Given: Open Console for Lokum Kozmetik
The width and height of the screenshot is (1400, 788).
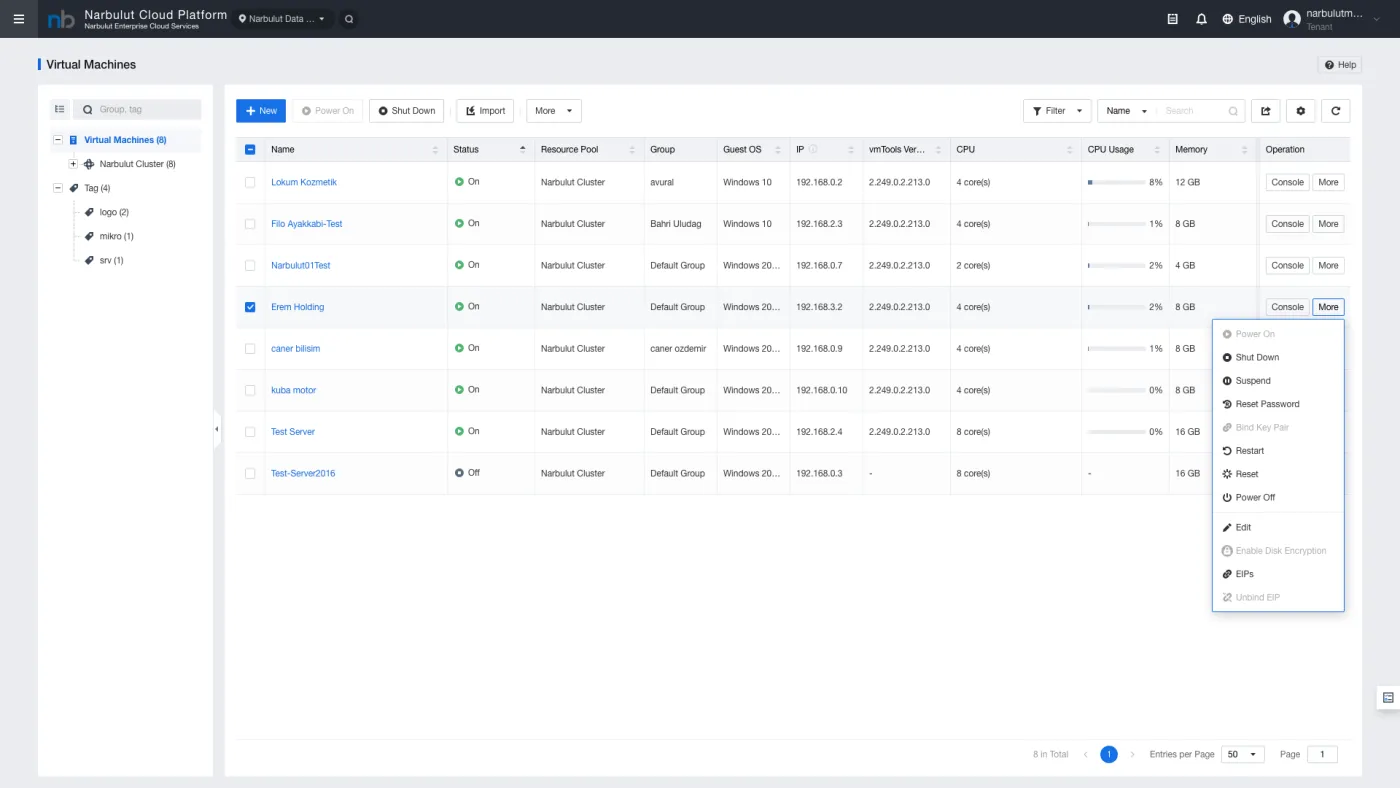Looking at the screenshot, I should (1287, 182).
